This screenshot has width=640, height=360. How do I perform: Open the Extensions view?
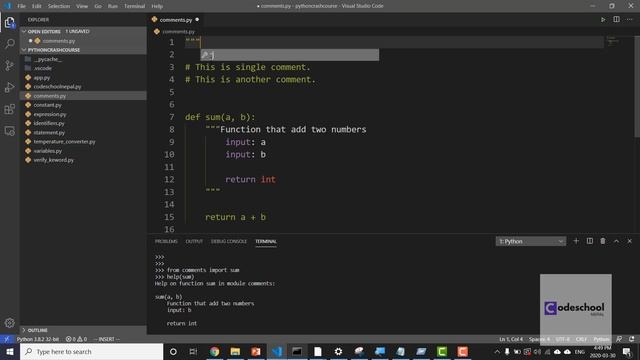tap(10, 109)
